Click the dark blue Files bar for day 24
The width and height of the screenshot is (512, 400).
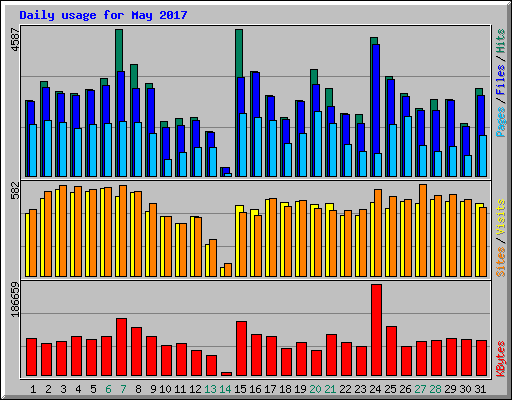(x=376, y=99)
